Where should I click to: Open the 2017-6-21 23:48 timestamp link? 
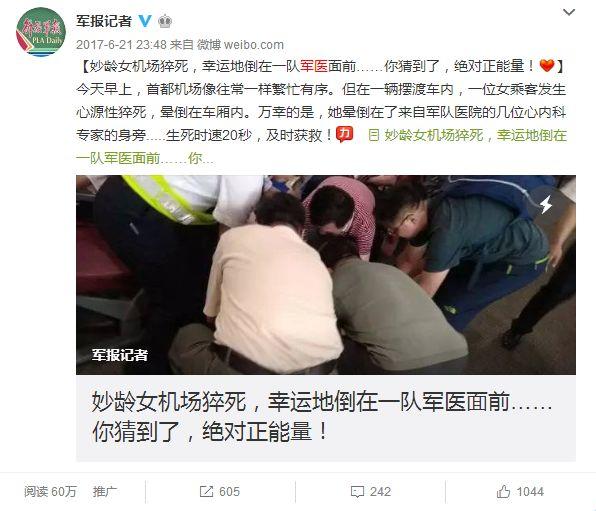tap(121, 45)
